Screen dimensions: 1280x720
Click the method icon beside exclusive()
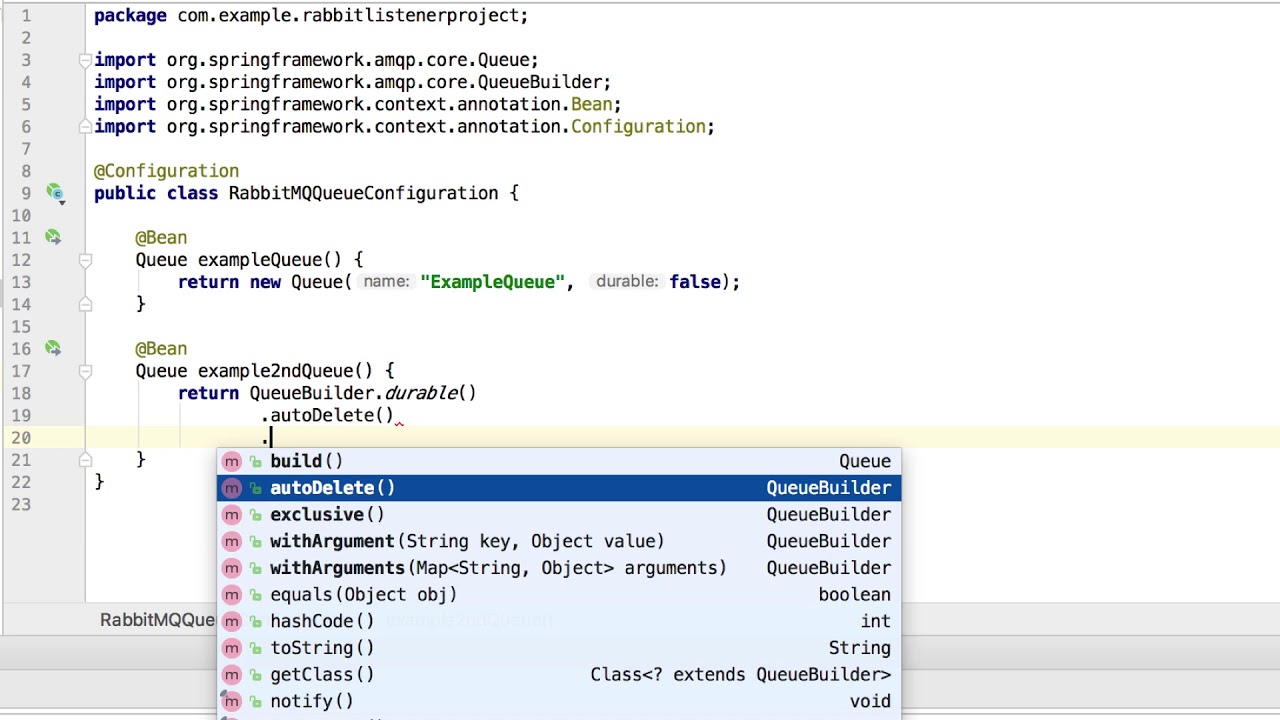(232, 515)
